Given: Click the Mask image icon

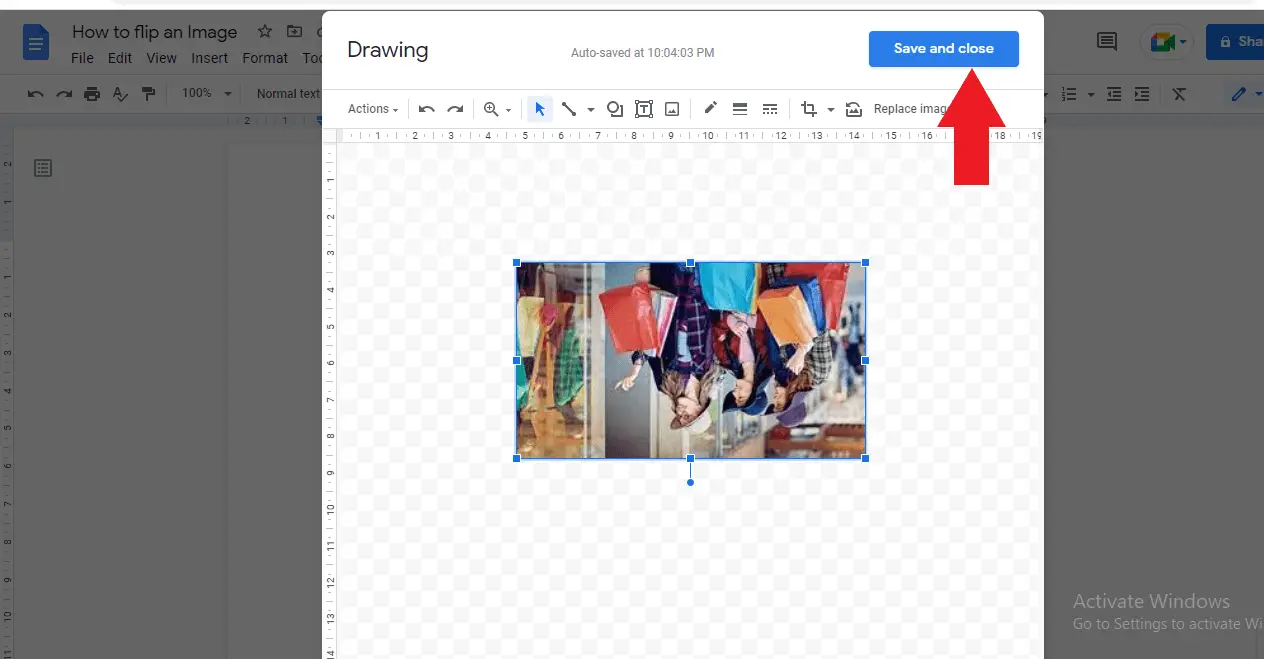Looking at the screenshot, I should click(853, 108).
